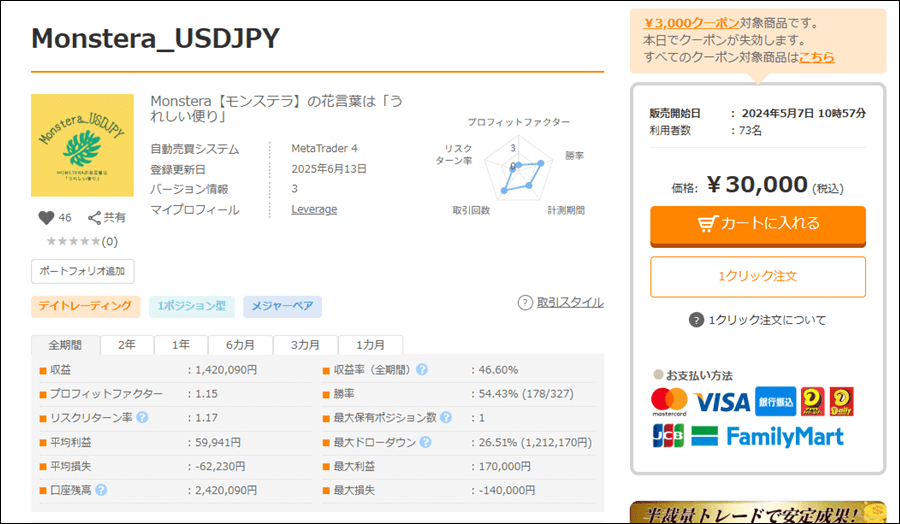Viewport: 900px width, 524px height.
Task: Click help icon beside 口座残高
Action: click(x=101, y=490)
